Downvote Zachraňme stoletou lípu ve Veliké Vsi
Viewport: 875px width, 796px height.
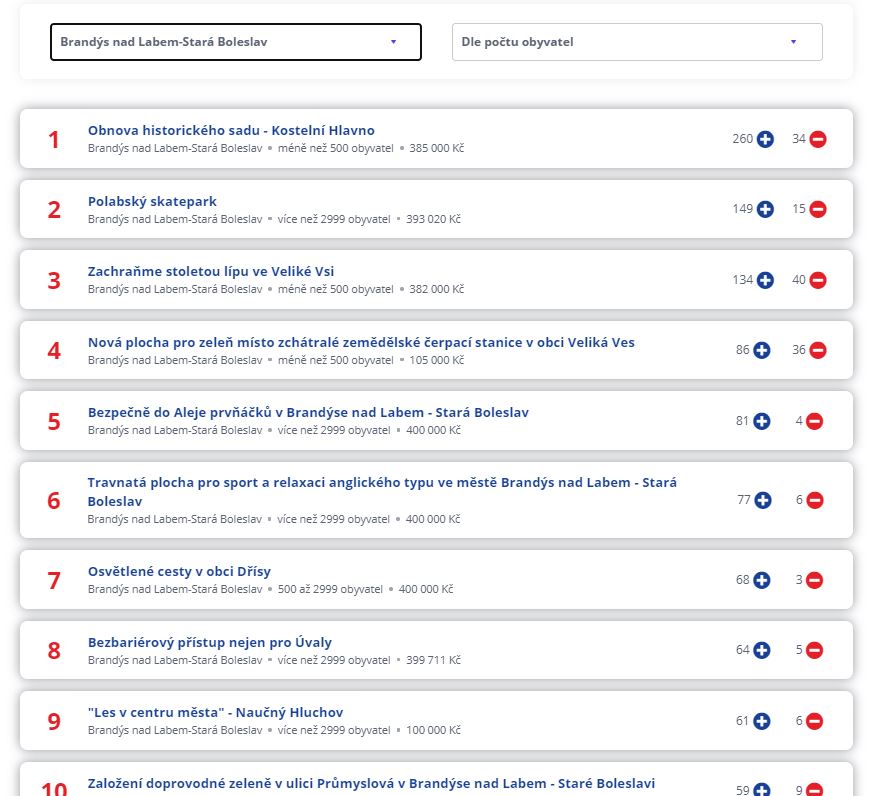[x=818, y=280]
